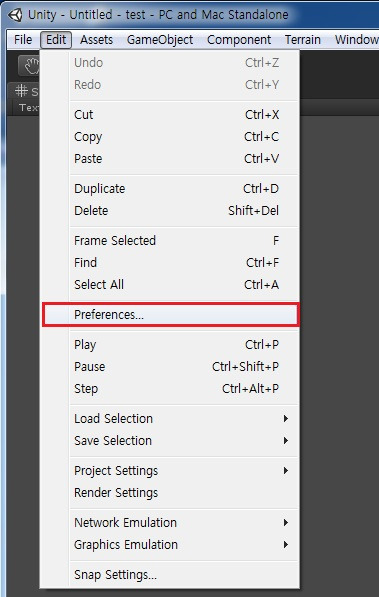This screenshot has width=379, height=597.
Task: Select the Hand tool in toolbar
Action: click(x=29, y=65)
